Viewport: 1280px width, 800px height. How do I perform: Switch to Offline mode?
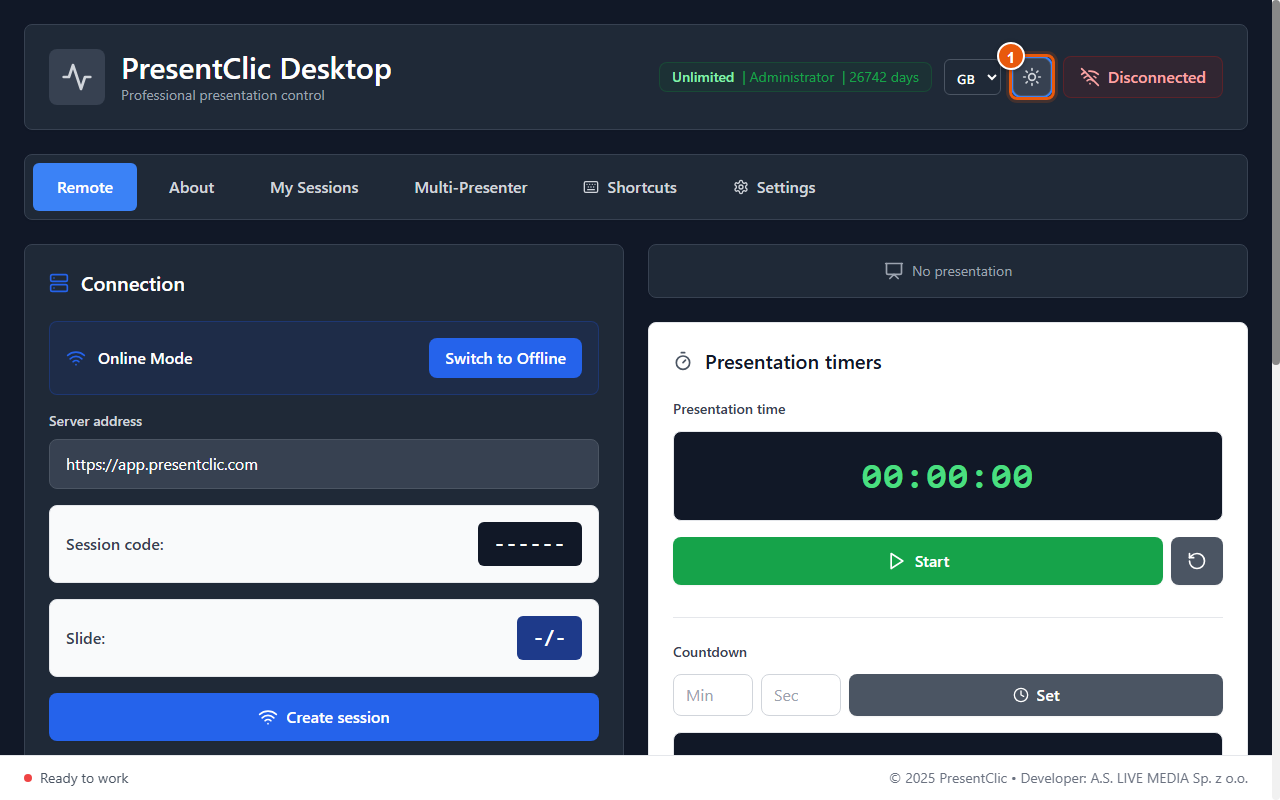click(505, 358)
